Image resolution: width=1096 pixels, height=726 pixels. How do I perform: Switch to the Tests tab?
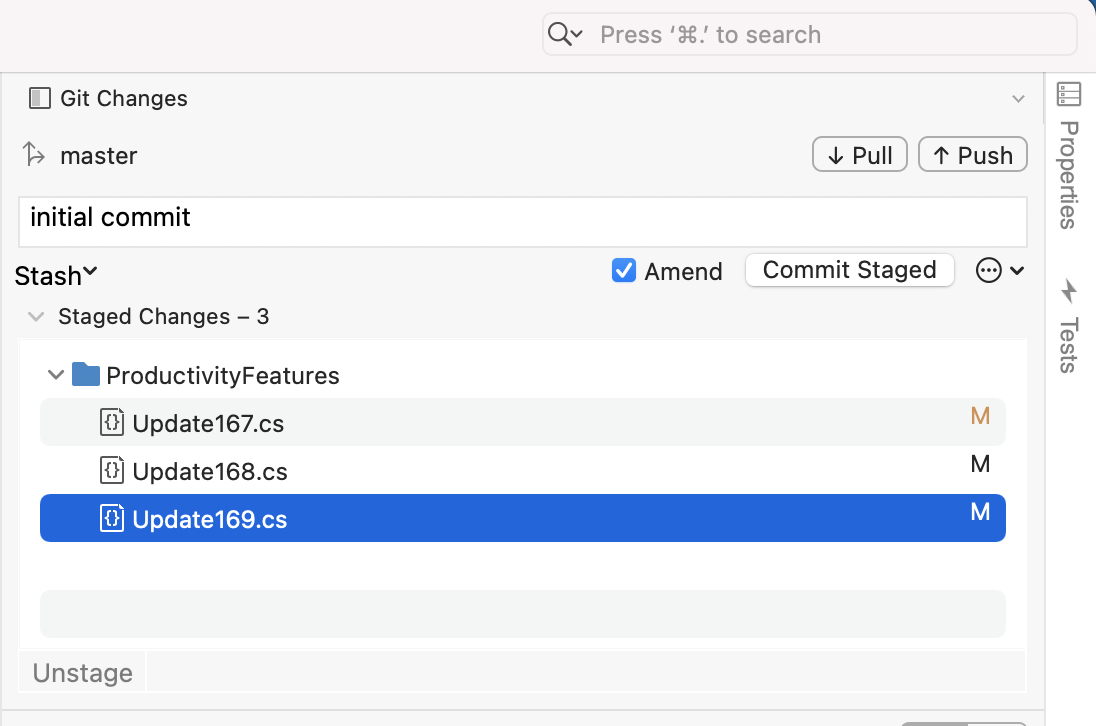[1068, 344]
